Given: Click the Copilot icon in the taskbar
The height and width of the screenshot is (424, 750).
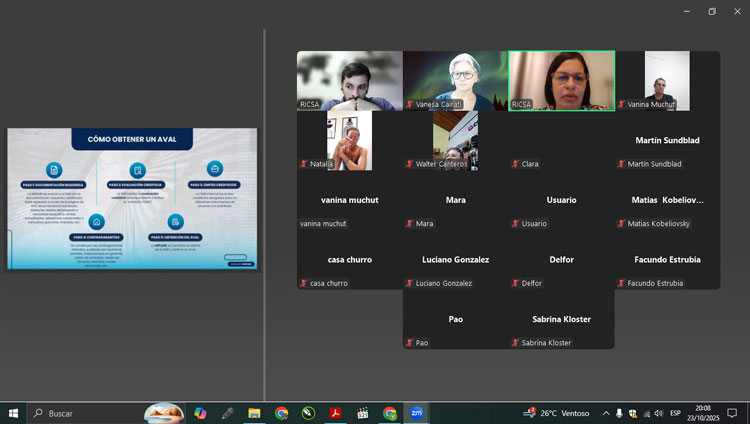Looking at the screenshot, I should point(200,413).
